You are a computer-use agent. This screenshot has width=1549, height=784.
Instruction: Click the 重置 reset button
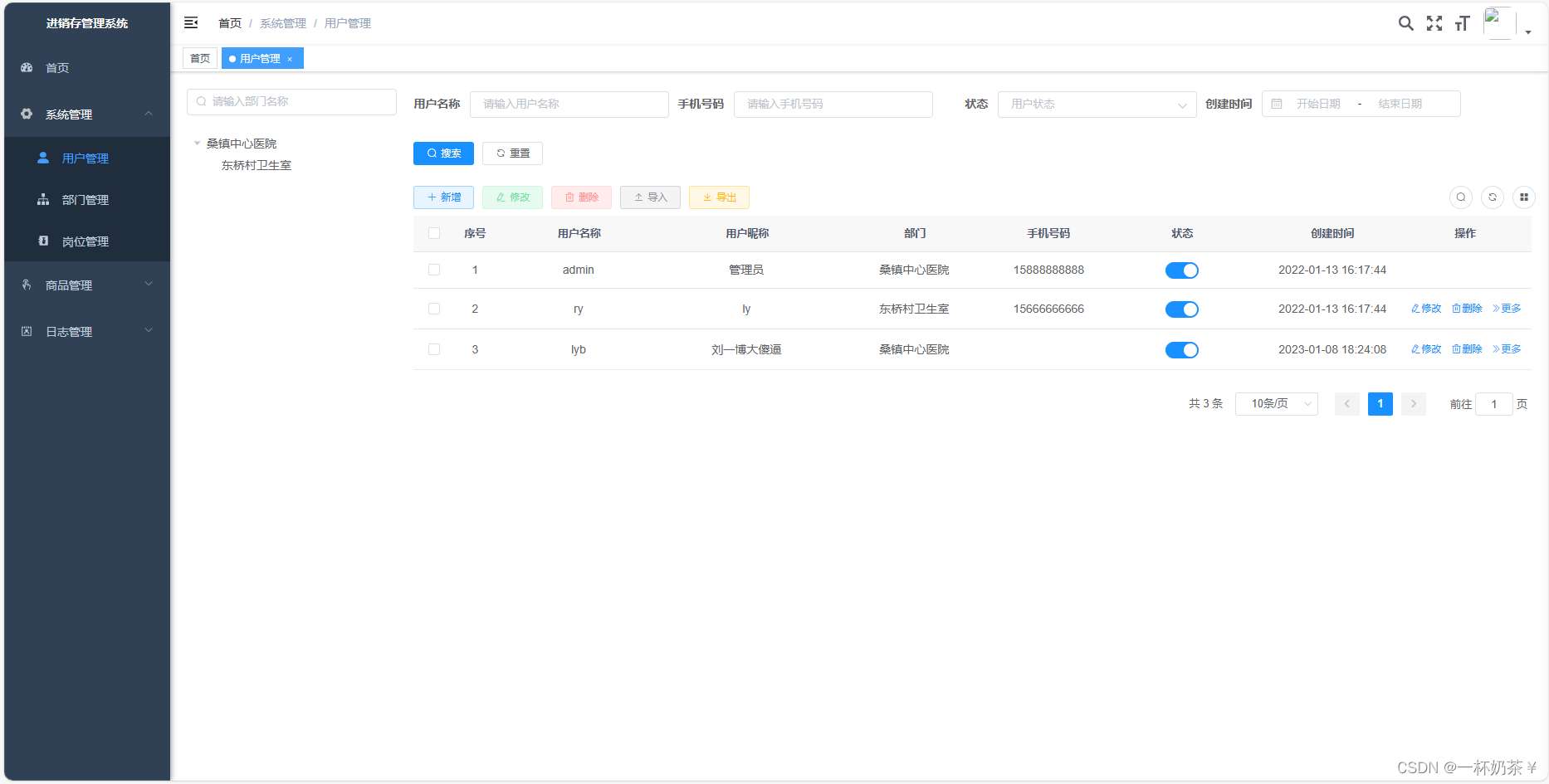512,153
